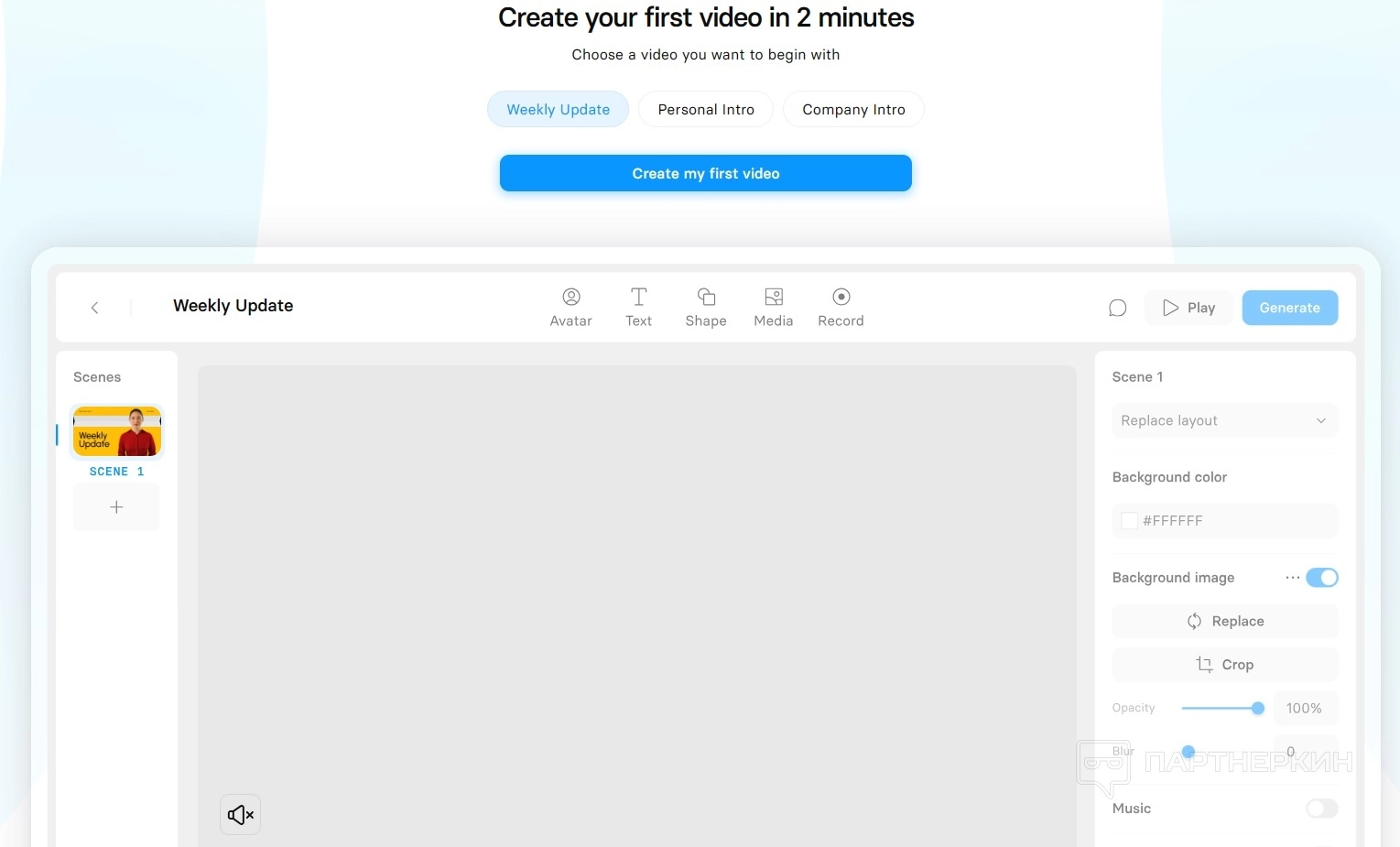Expand the Replace layout dropdown

(1224, 420)
